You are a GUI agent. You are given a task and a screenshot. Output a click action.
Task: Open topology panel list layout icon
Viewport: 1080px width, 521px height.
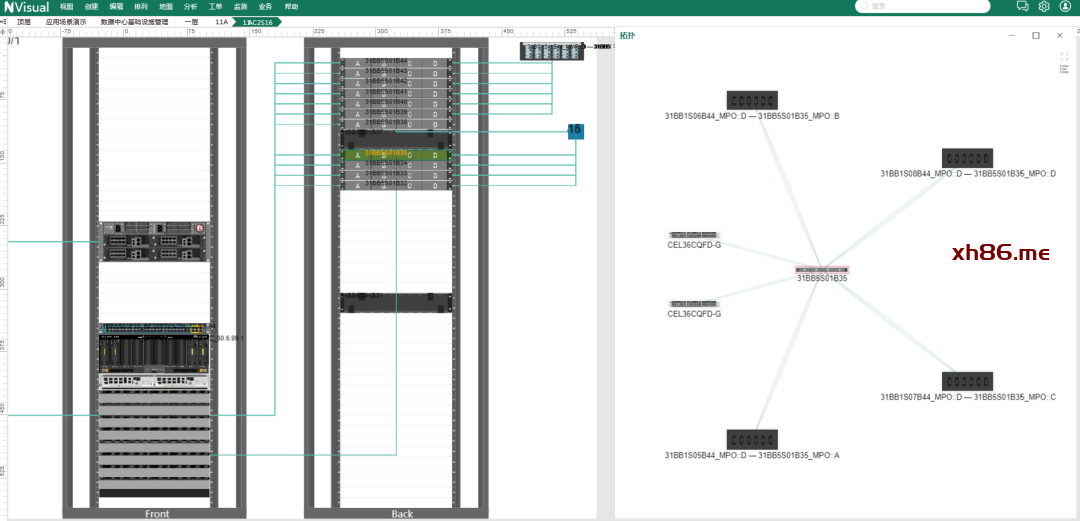tap(1064, 69)
